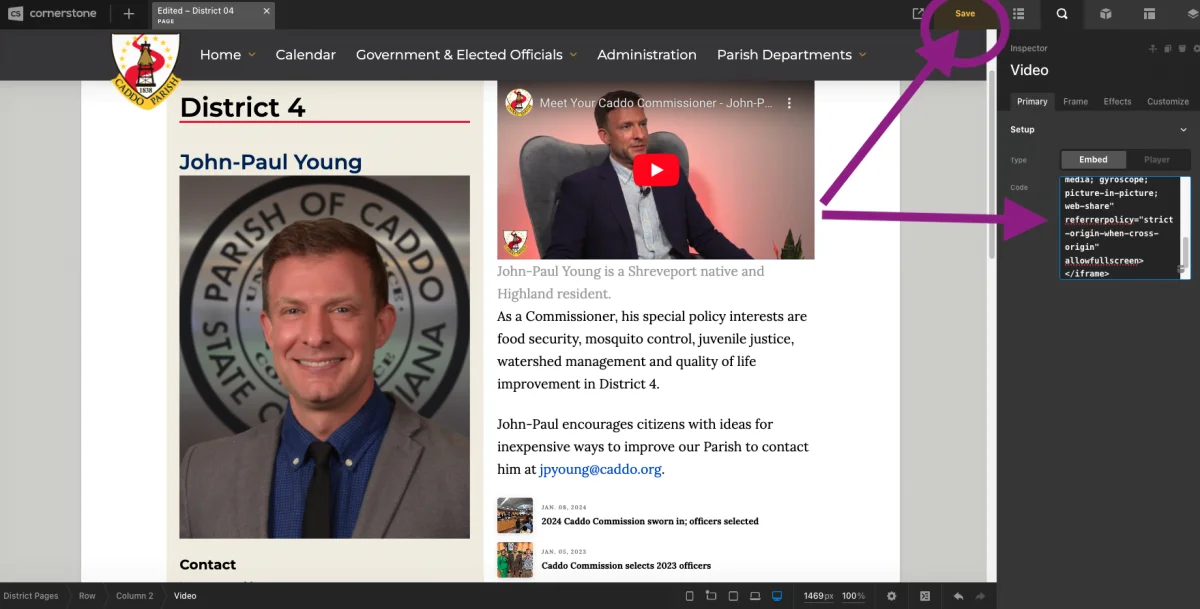Switch to the Customize tab
Screen dimensions: 1200x609
(1167, 102)
